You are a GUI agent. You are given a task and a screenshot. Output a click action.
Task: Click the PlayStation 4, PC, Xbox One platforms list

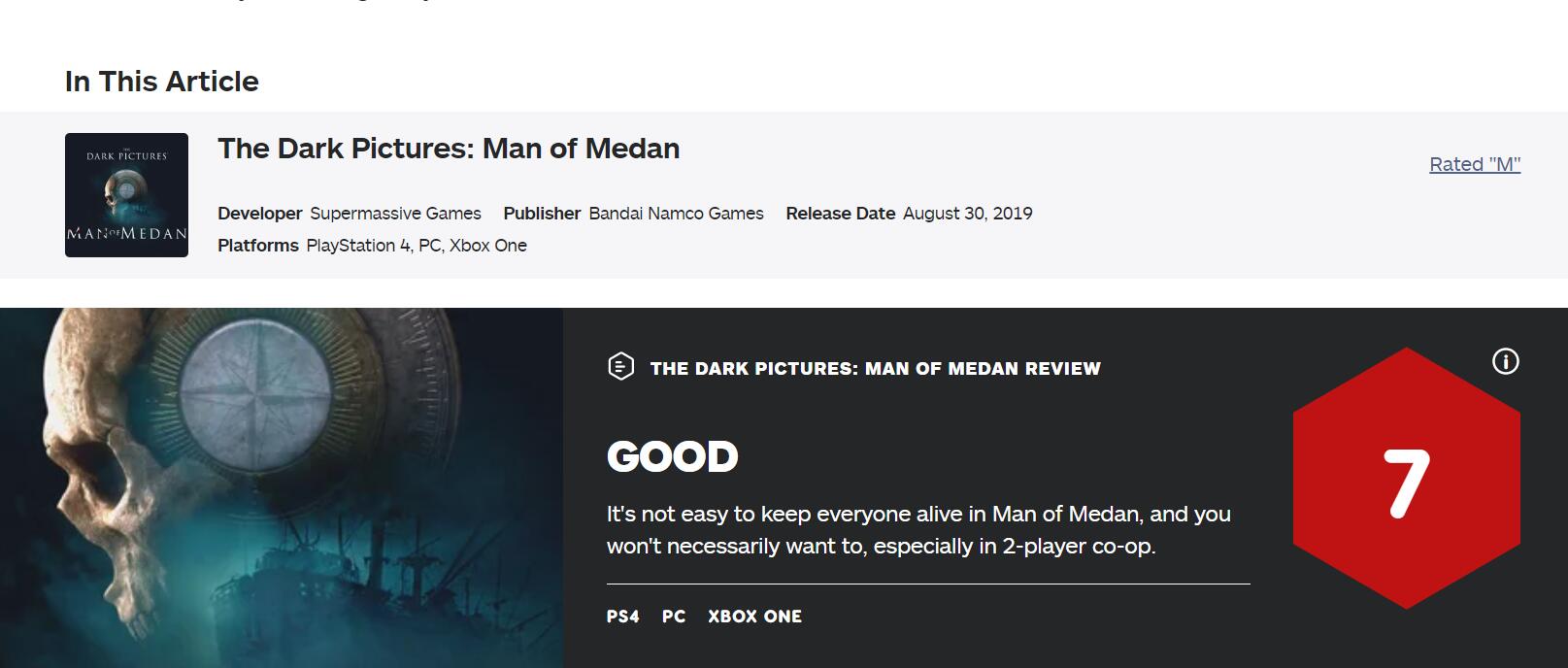[417, 246]
